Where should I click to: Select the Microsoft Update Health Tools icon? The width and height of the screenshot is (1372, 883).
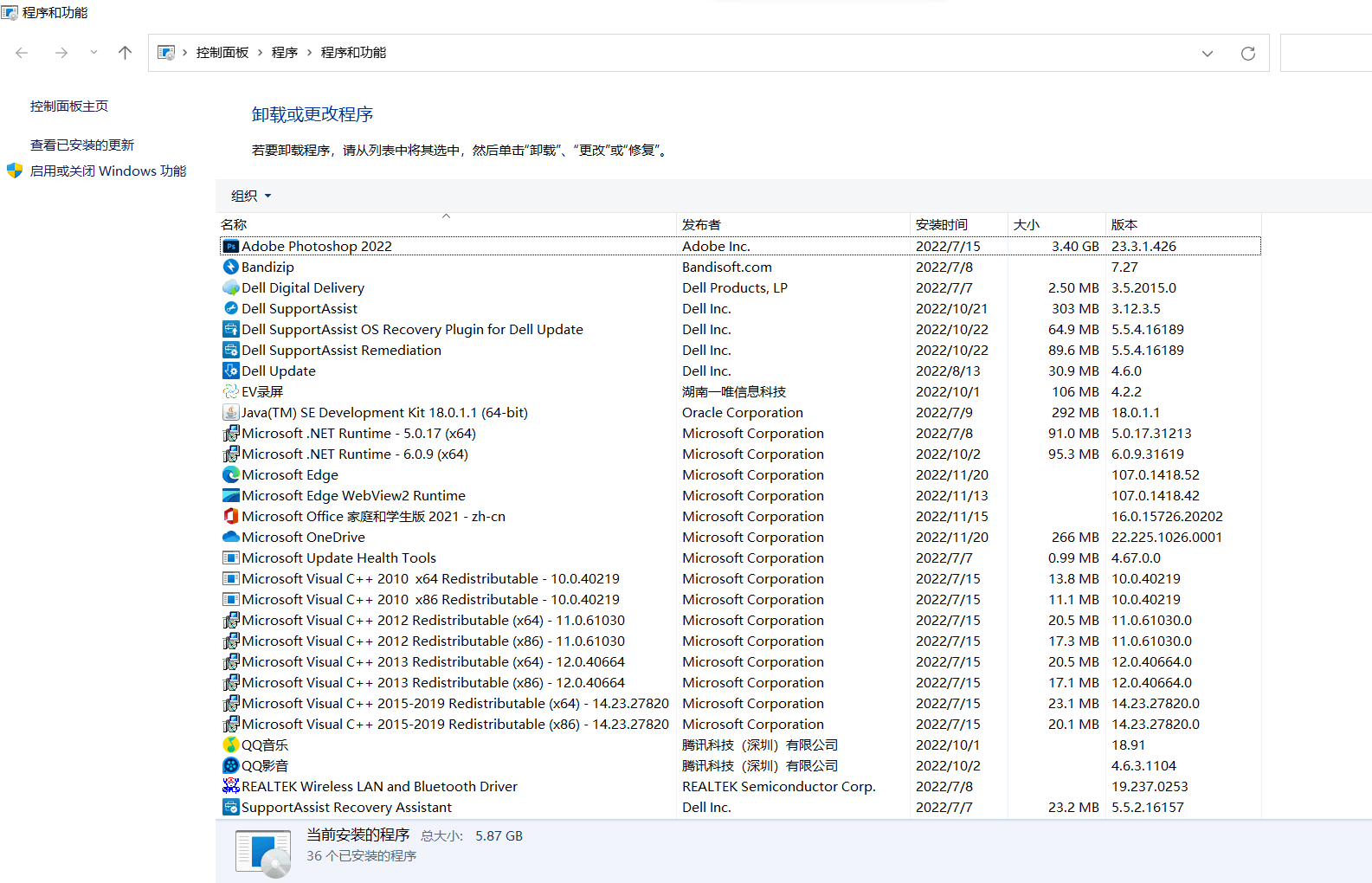[231, 558]
